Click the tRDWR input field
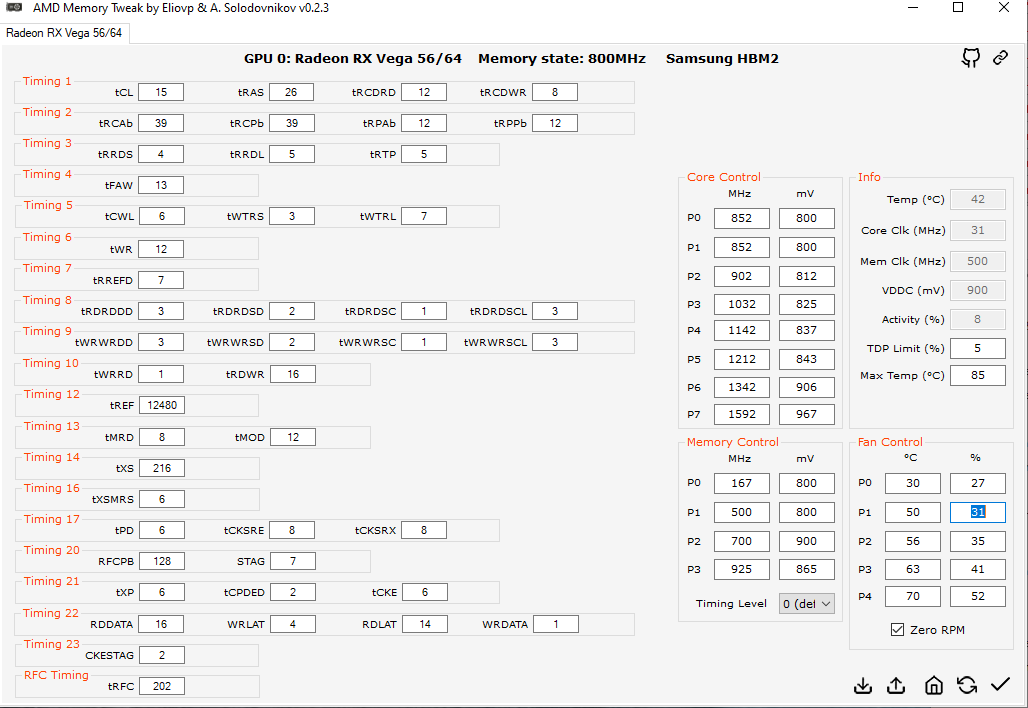The width and height of the screenshot is (1028, 708). 292,374
